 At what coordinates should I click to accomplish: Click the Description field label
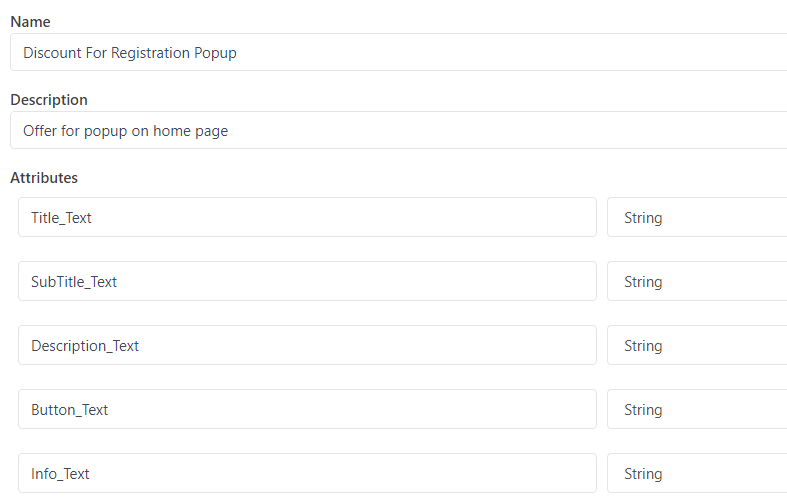[x=49, y=100]
